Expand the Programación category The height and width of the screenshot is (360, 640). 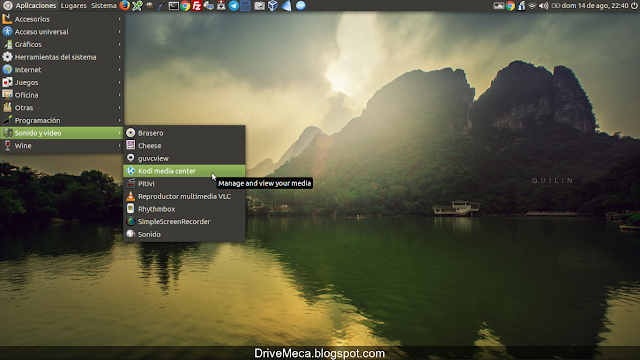coord(62,120)
